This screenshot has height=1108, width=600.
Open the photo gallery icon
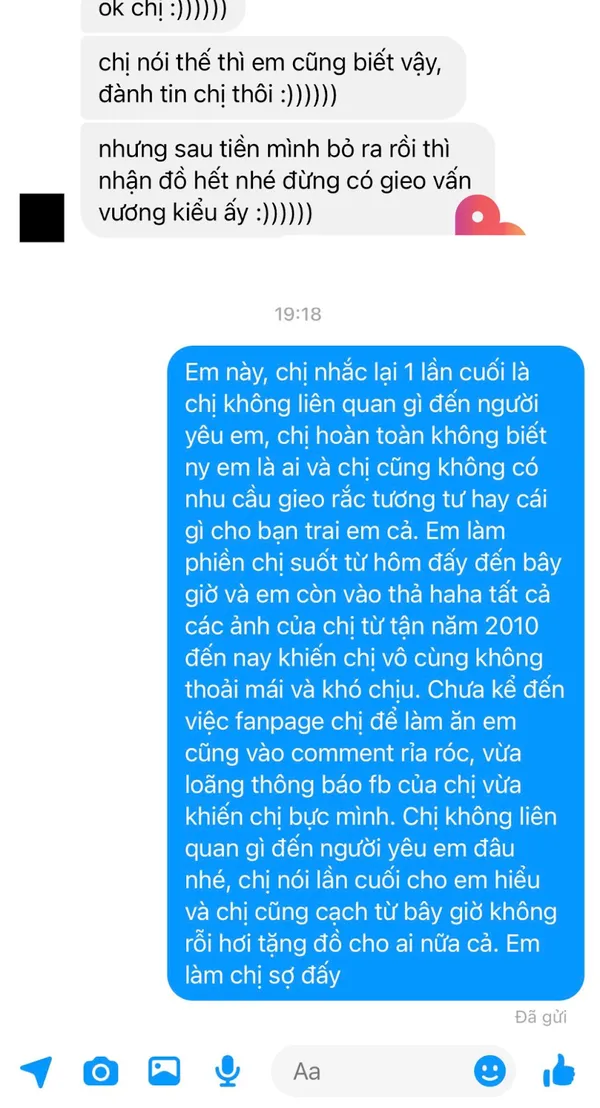tap(164, 1071)
